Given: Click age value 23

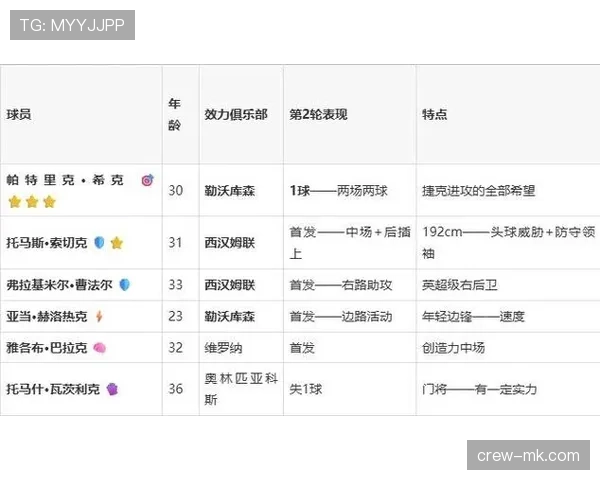Looking at the screenshot, I should coord(175,317).
